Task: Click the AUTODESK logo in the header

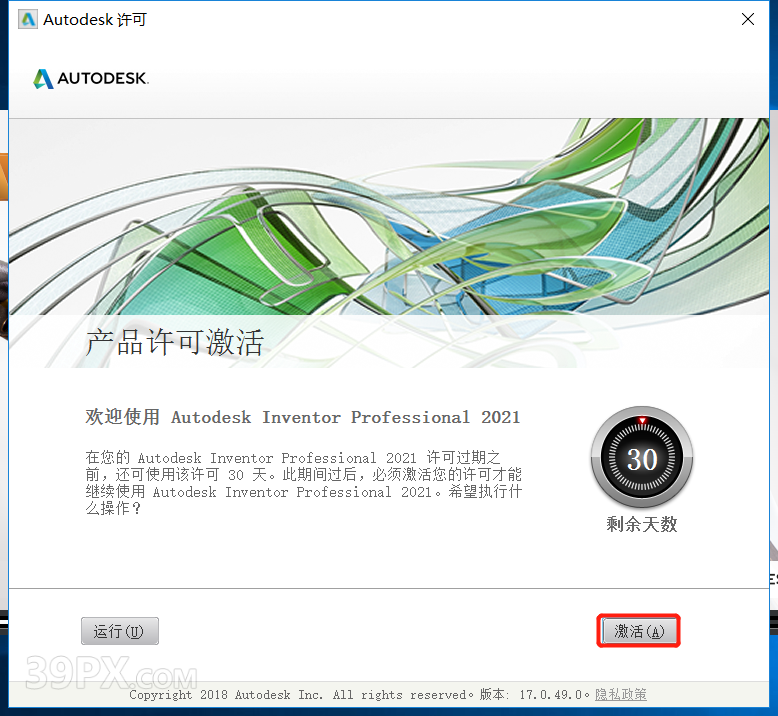Action: click(x=91, y=78)
